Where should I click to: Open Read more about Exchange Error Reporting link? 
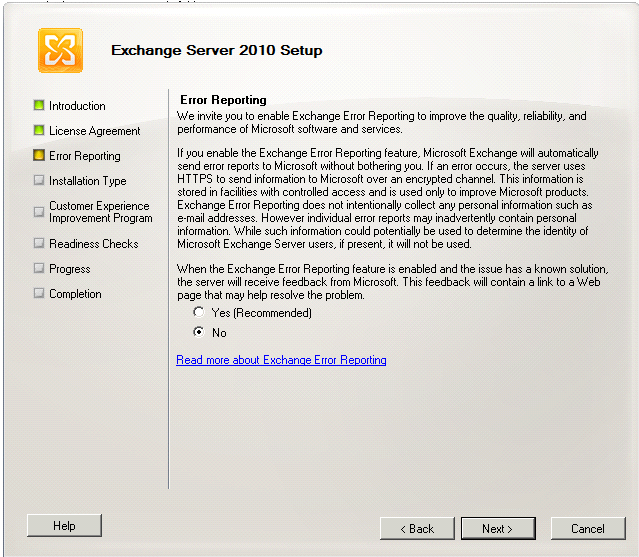tap(281, 360)
